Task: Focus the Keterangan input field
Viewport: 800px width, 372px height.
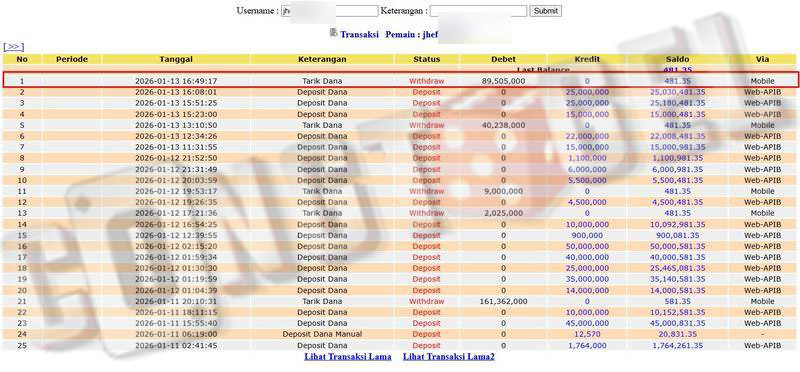Action: tap(478, 11)
